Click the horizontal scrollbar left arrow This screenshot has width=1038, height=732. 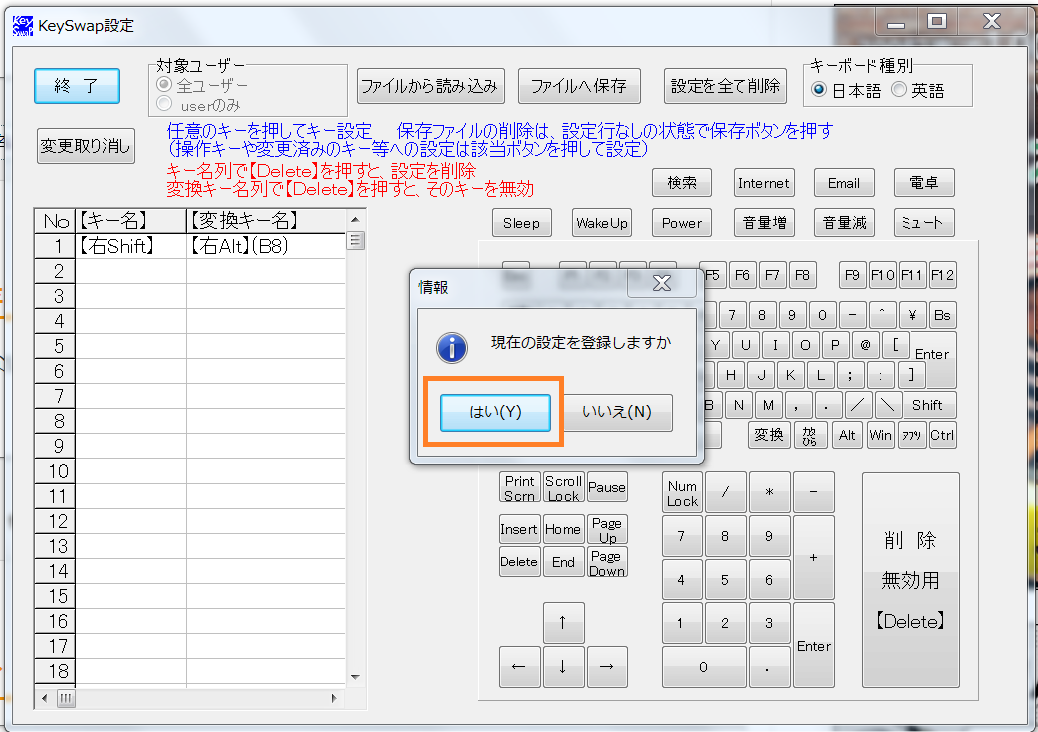[45, 697]
